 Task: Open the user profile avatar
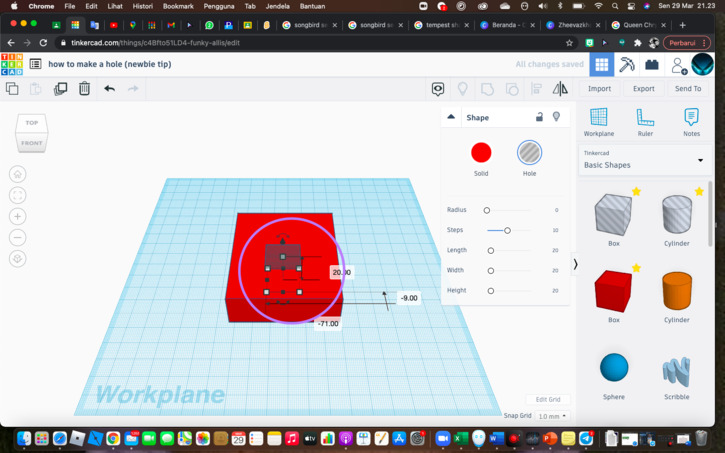[702, 64]
